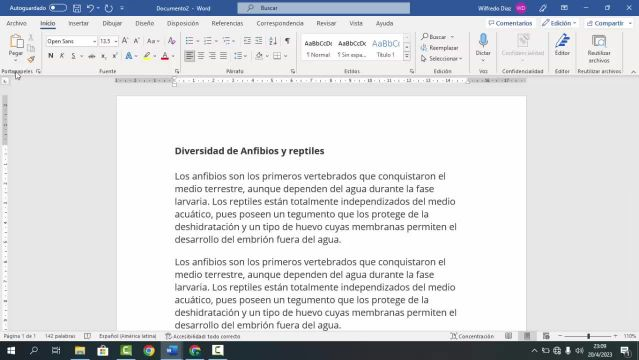This screenshot has height=360, width=639.
Task: Decrease paragraph indent
Action: pyautogui.click(x=247, y=41)
